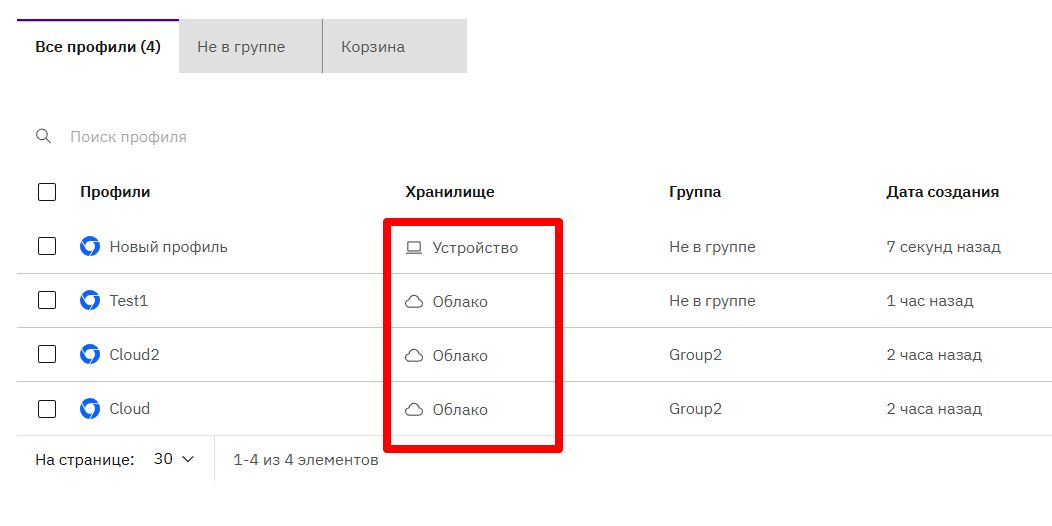
Task: Click the 1-4 из 4 элементов text
Action: (305, 460)
